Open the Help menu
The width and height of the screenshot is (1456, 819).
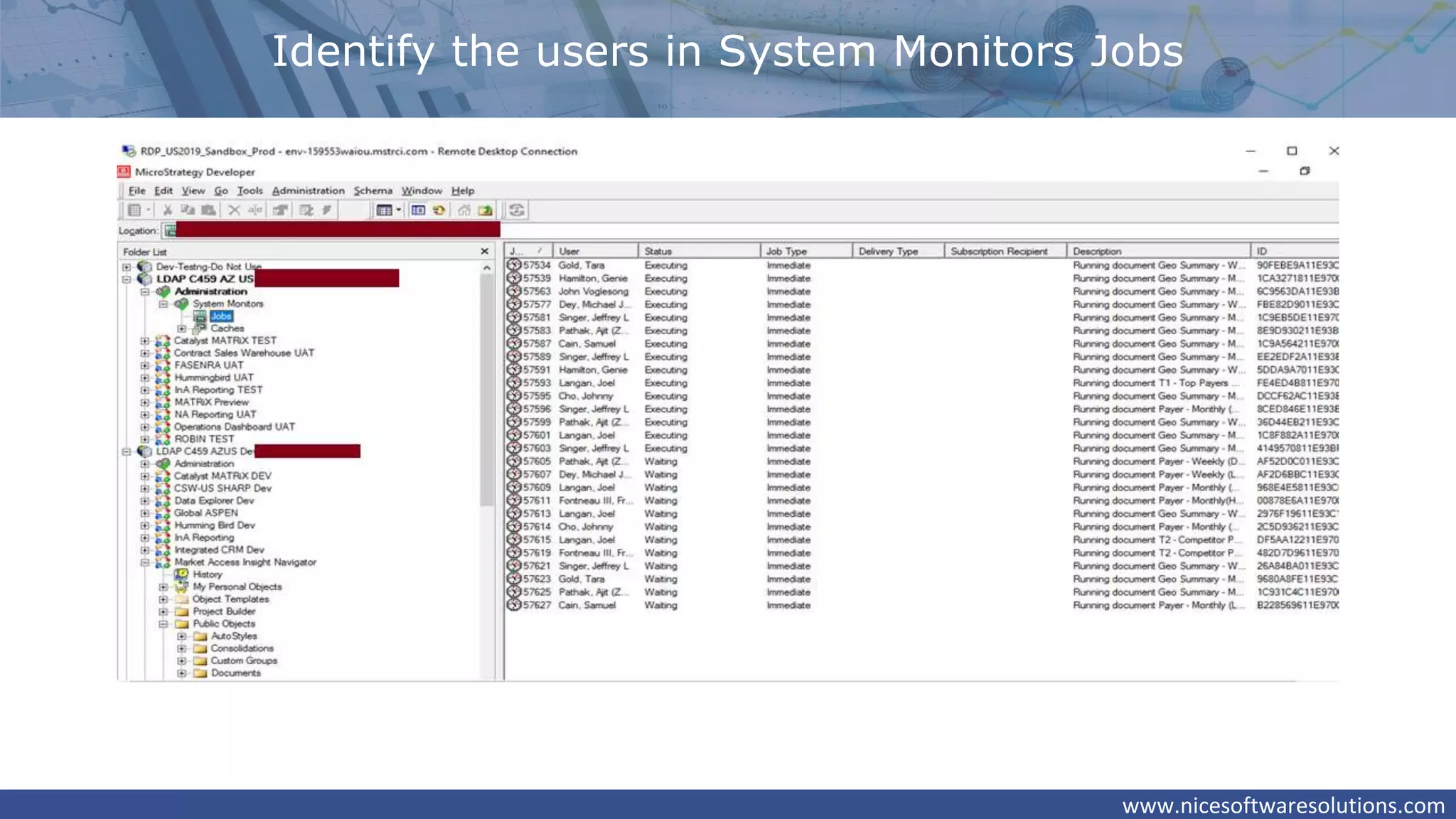point(463,191)
